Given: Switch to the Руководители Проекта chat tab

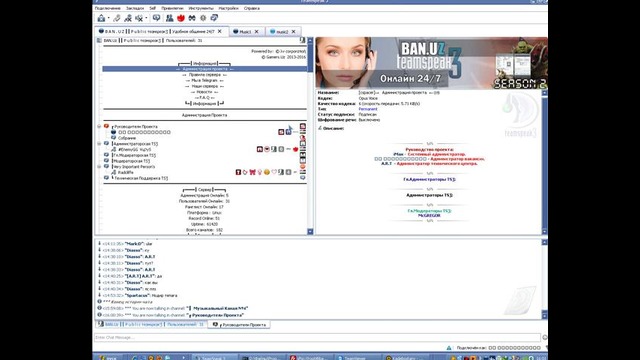Looking at the screenshot, I should tap(239, 324).
